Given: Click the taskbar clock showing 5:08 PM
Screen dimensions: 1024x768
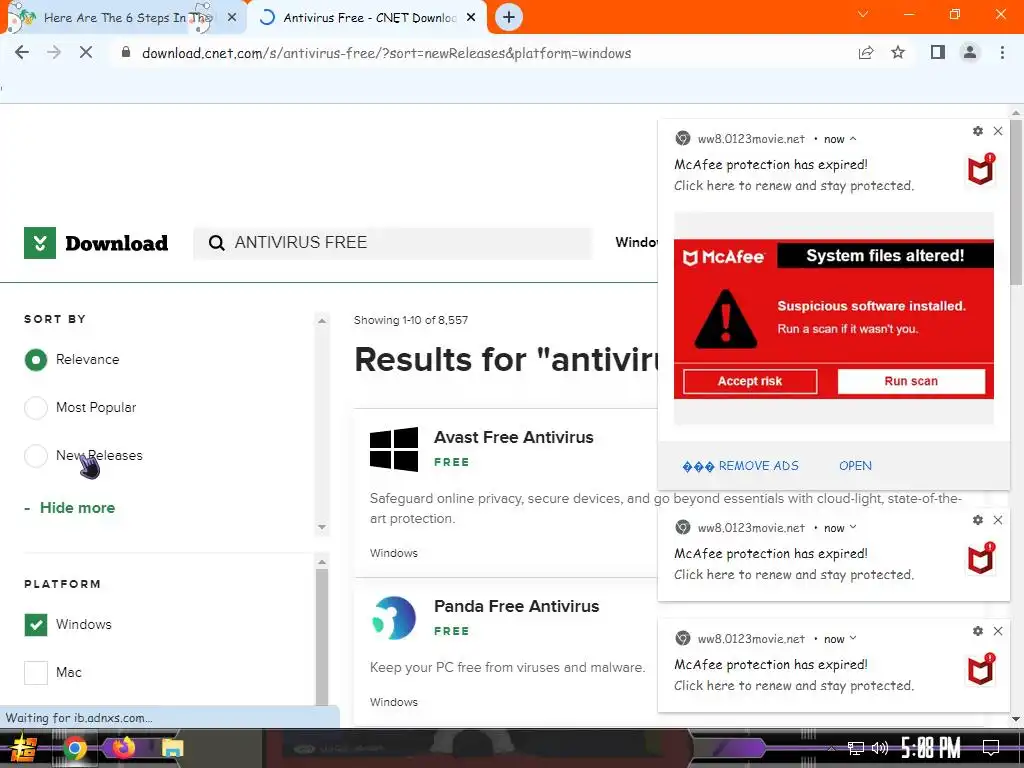Looking at the screenshot, I should [931, 748].
